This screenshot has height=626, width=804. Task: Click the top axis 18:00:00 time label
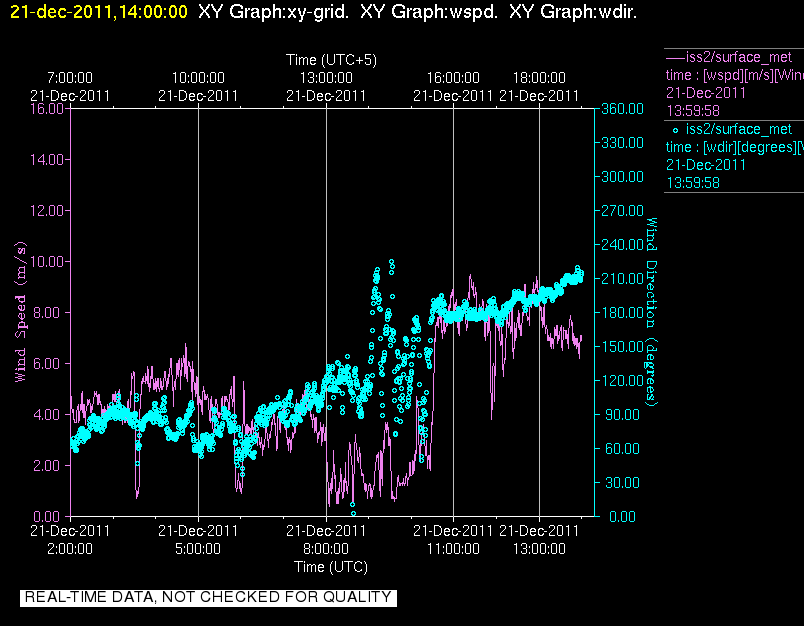[539, 78]
